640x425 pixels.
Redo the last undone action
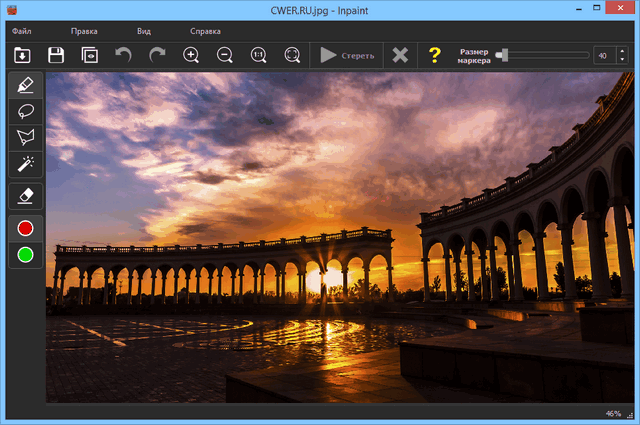point(157,55)
